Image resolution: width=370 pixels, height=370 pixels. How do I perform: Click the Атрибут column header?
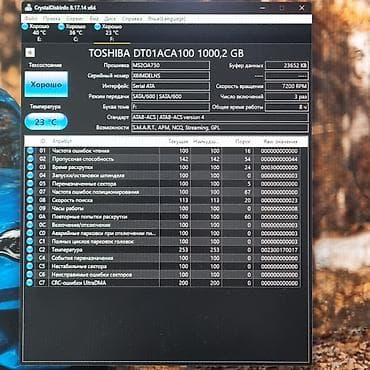click(x=104, y=141)
